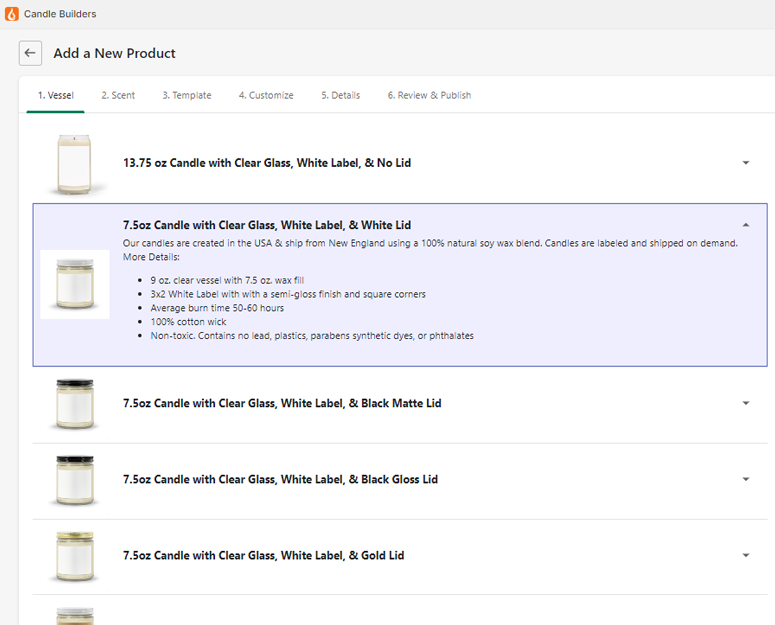Select the 1. Vessel tab
This screenshot has height=625, width=775.
point(56,95)
